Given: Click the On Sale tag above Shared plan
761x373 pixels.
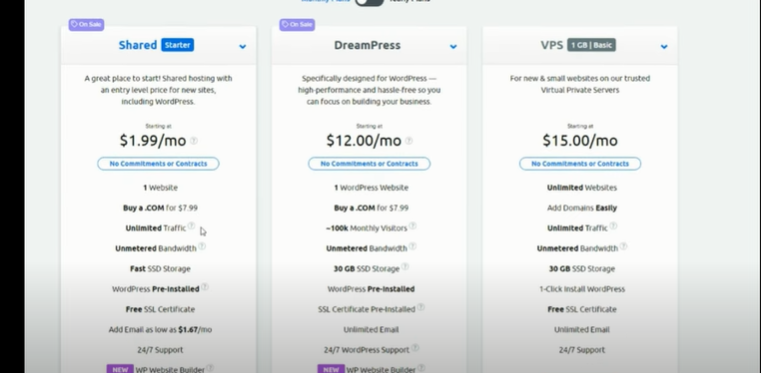Looking at the screenshot, I should tap(86, 24).
